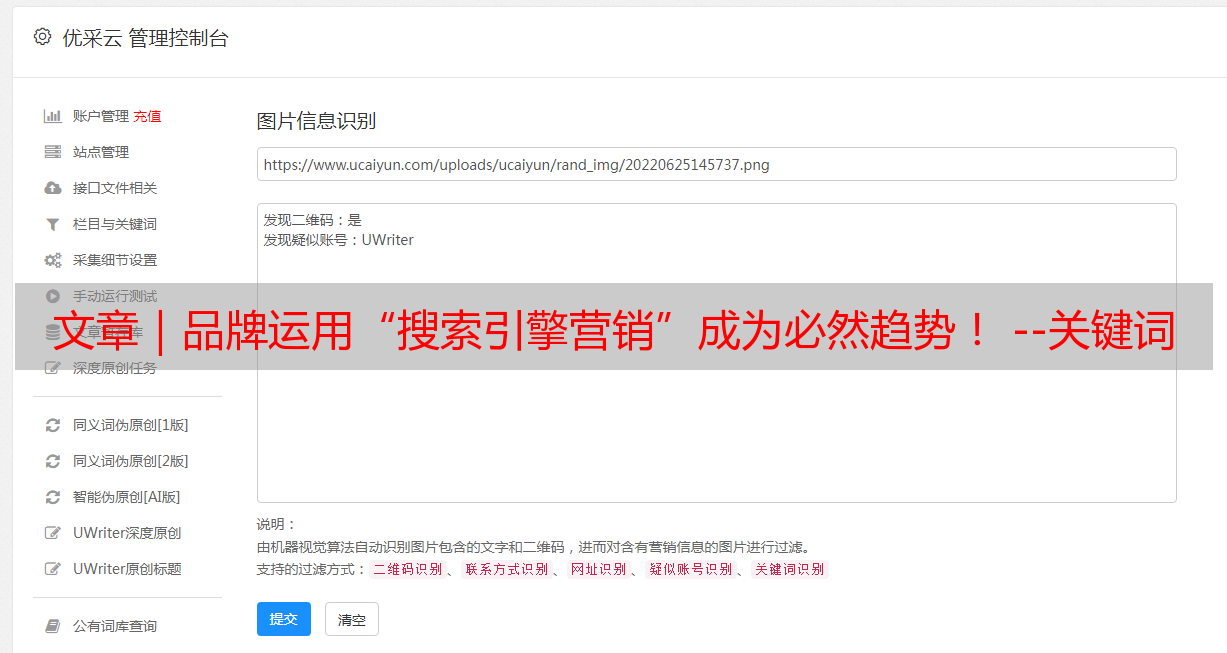Screen dimensions: 1227x653
Task: Click the refresh icon for 同义词伪原创[1版]
Action: click(53, 425)
